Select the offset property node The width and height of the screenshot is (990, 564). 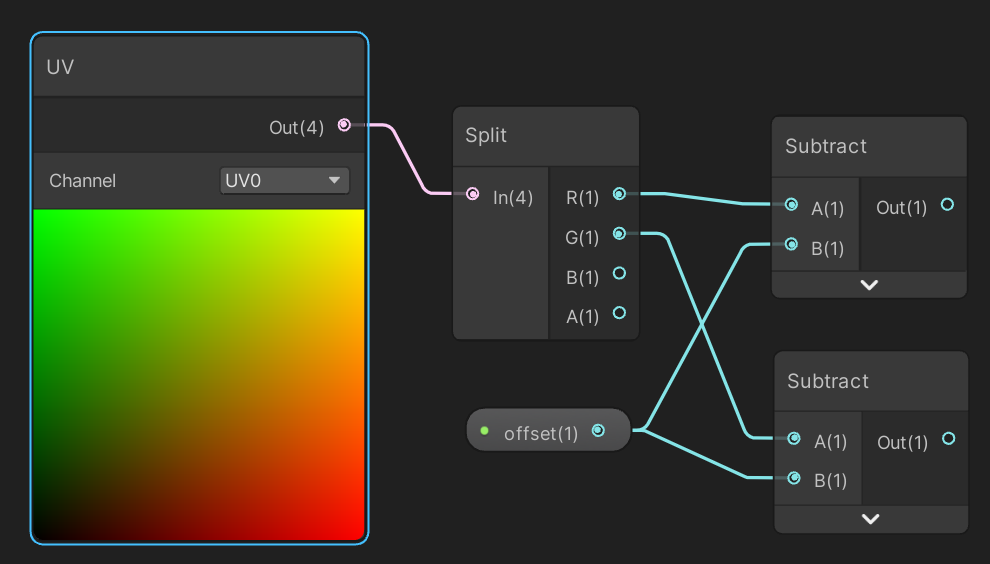548,430
